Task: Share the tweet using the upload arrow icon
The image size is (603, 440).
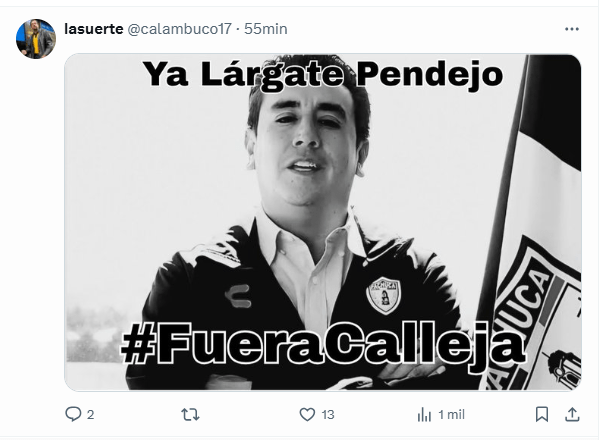Action: coord(572,414)
